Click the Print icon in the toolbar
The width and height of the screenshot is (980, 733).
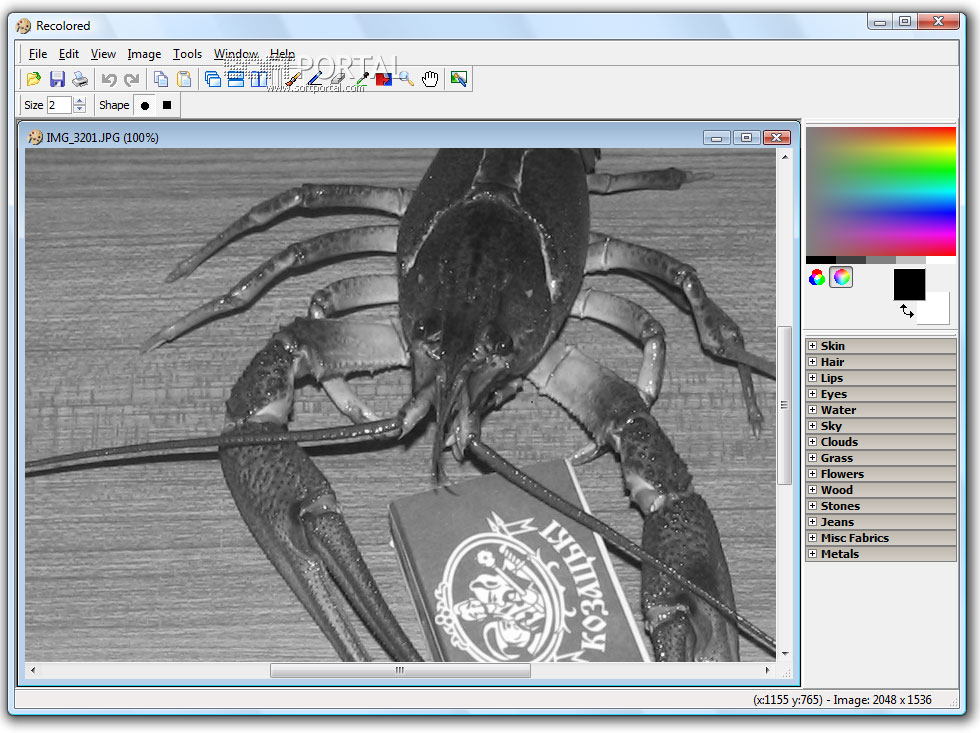[x=80, y=79]
